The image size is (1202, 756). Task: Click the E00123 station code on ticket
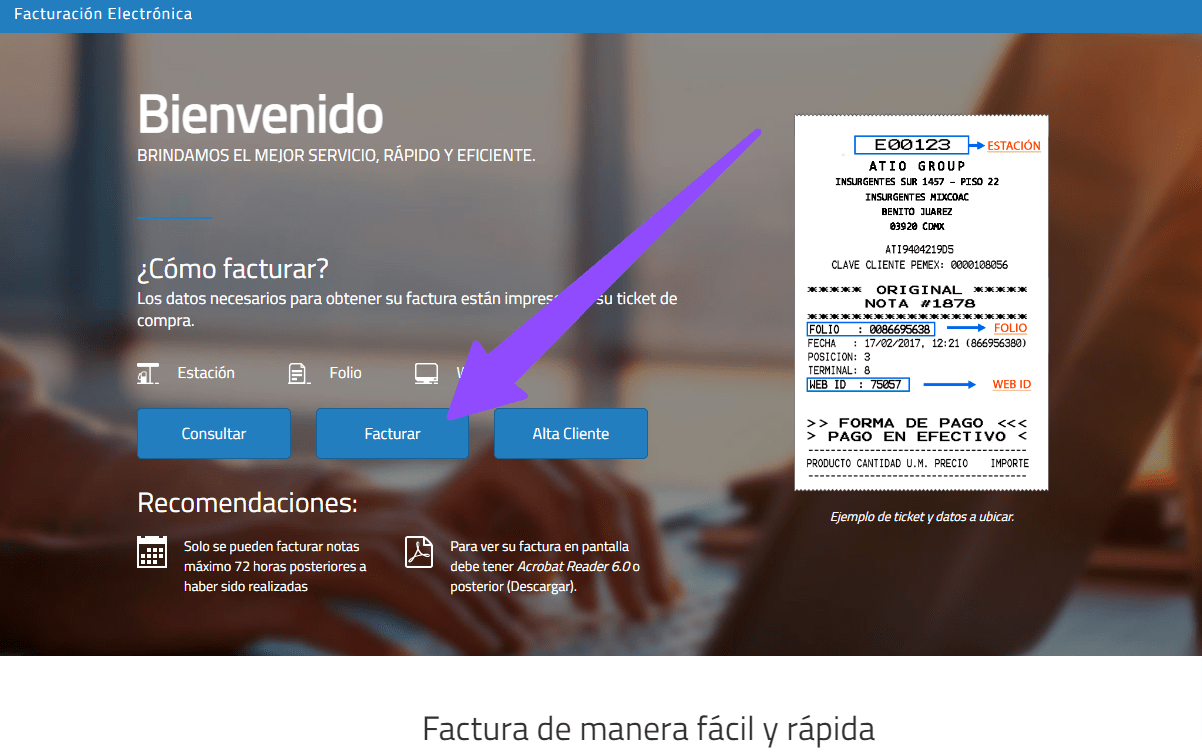[x=911, y=145]
